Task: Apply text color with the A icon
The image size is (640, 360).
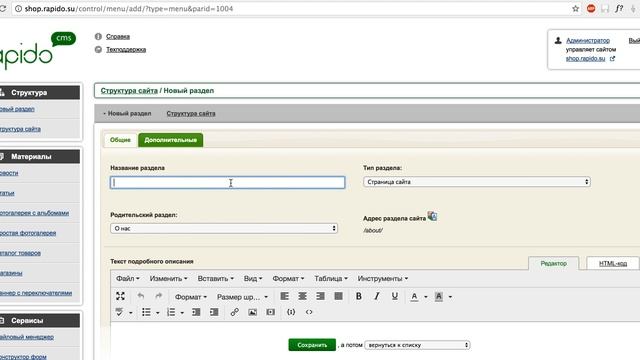Action: pos(414,297)
